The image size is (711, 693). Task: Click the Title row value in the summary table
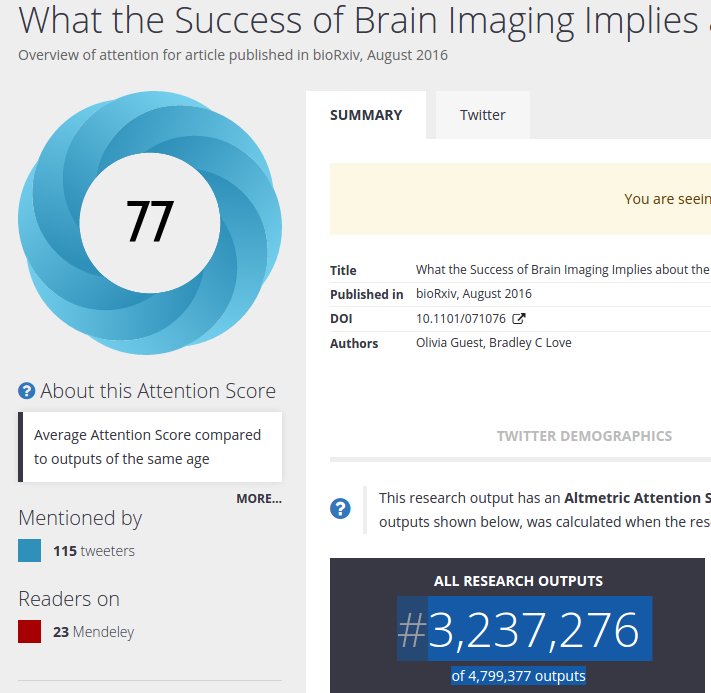(563, 270)
